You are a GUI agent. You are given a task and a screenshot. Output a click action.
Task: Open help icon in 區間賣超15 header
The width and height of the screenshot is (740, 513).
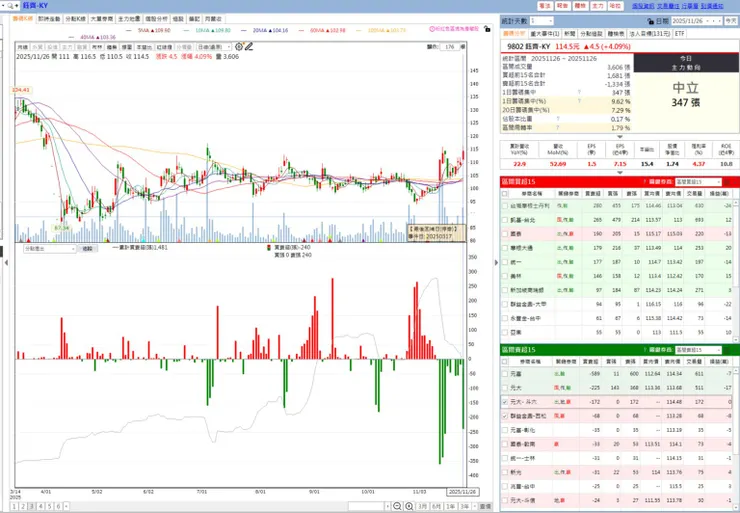point(645,350)
